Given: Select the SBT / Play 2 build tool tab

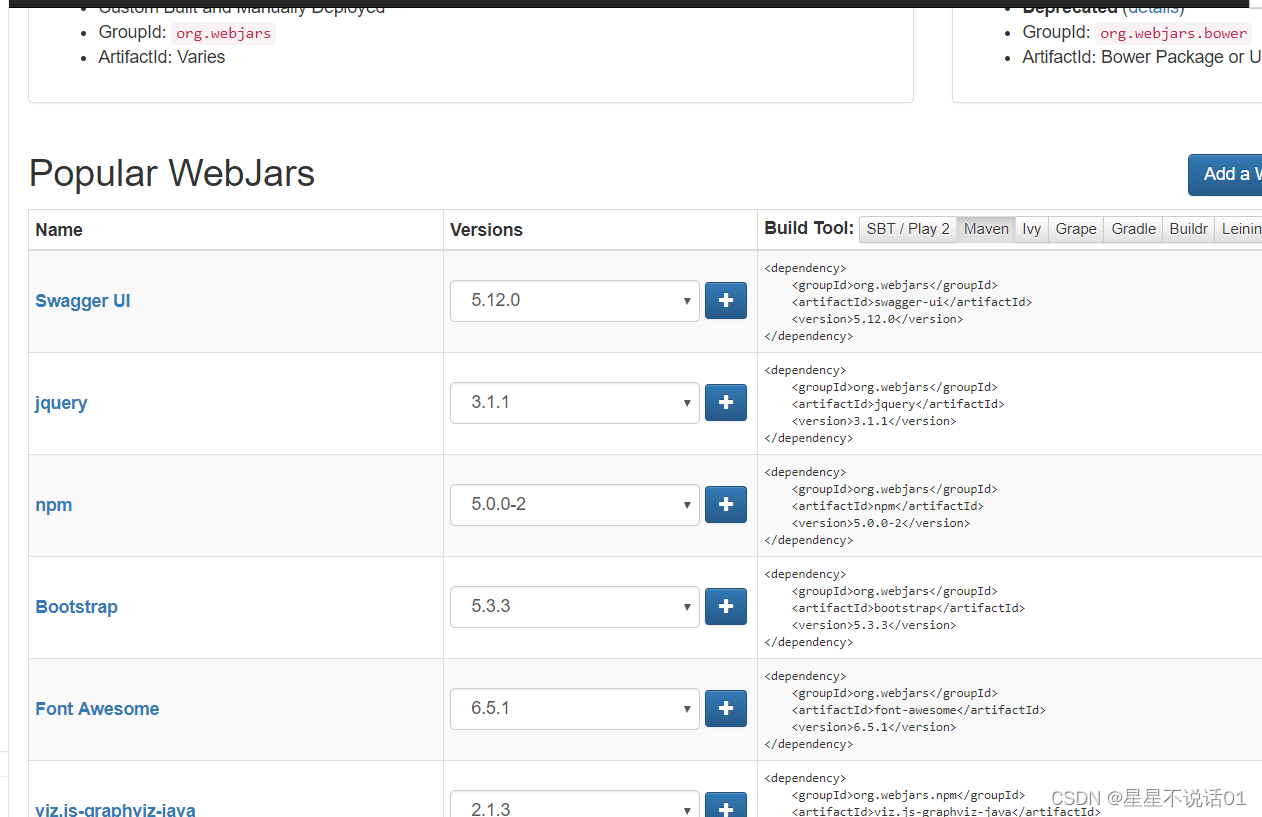Looking at the screenshot, I should point(908,229).
